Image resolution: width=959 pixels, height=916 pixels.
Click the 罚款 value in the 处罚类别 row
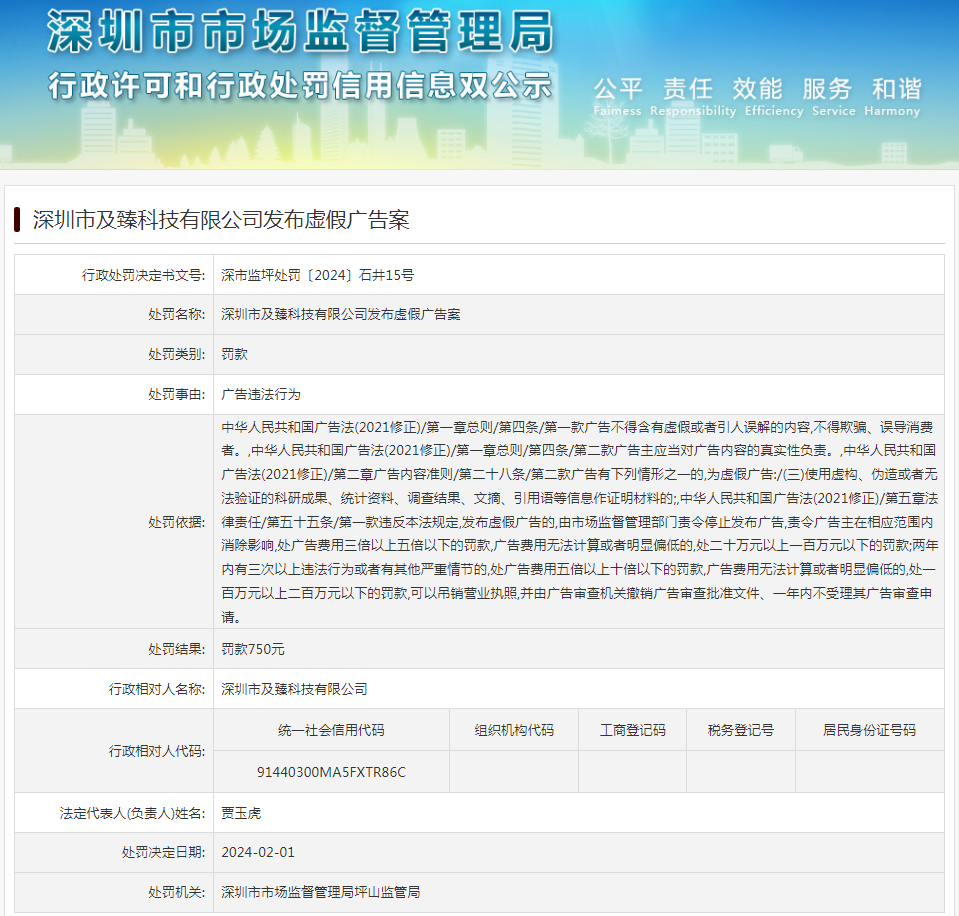coord(234,354)
